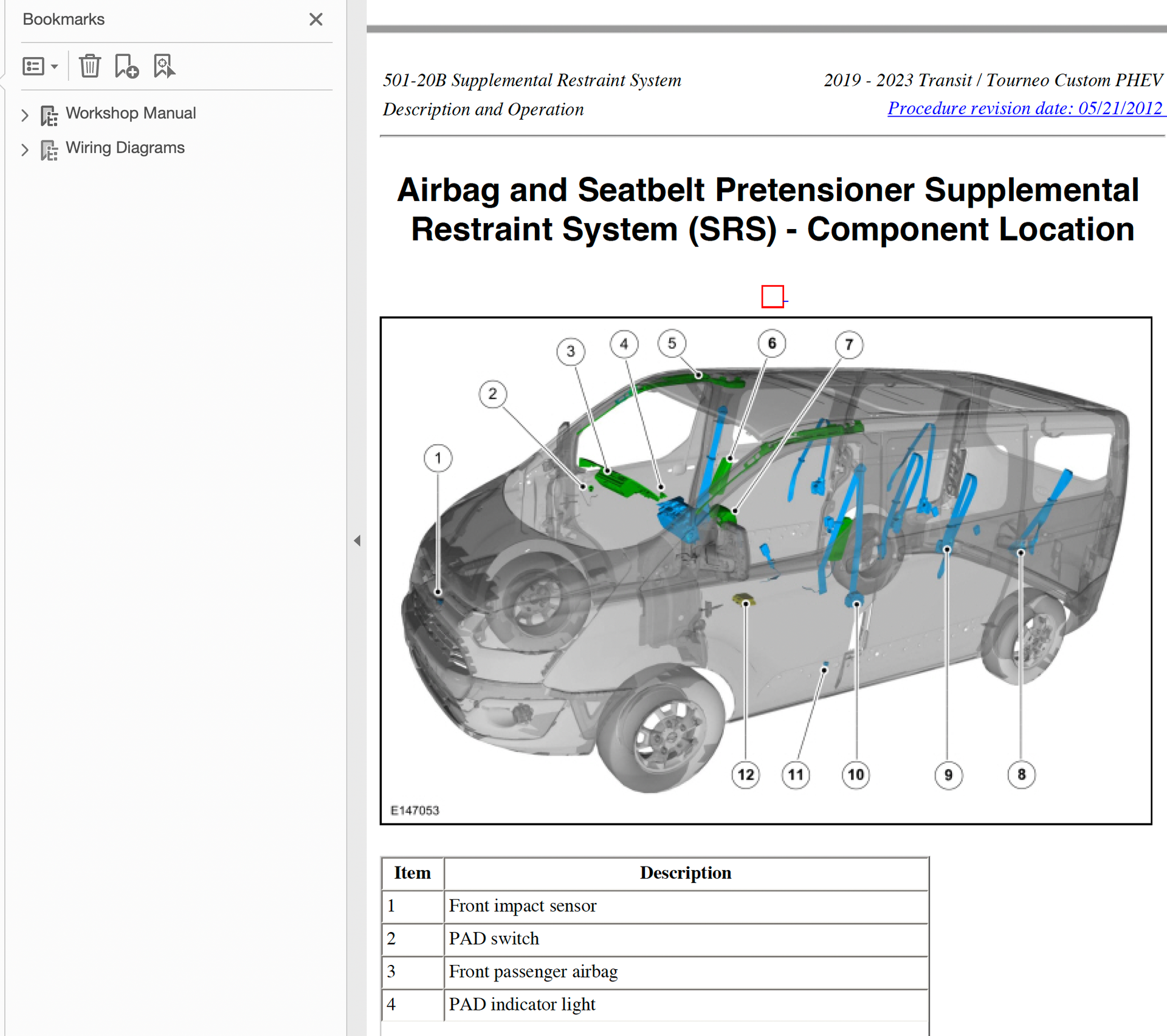Image resolution: width=1167 pixels, height=1036 pixels.
Task: Click callout number 8 in diagram
Action: point(1021,774)
